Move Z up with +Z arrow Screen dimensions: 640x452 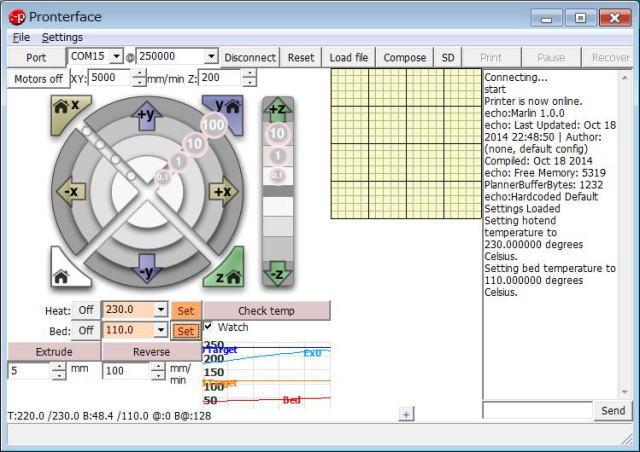278,109
